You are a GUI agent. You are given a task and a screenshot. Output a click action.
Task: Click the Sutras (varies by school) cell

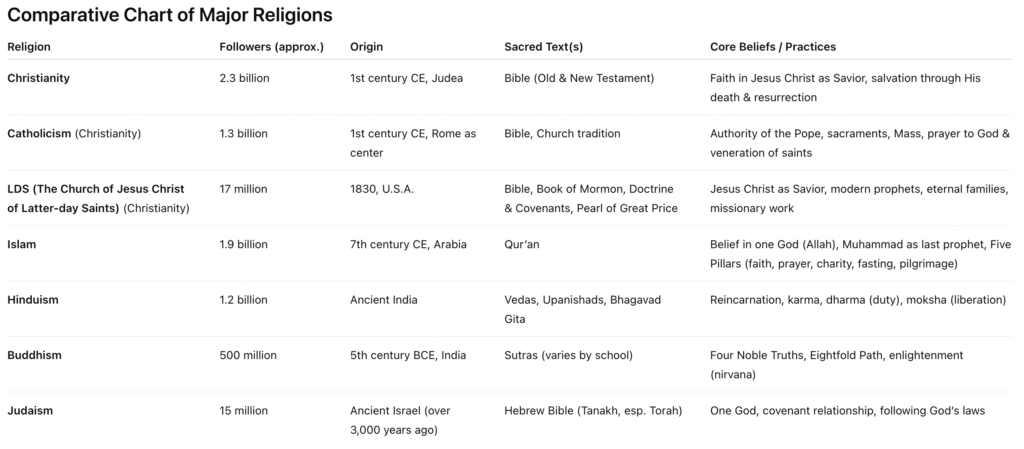(x=569, y=356)
